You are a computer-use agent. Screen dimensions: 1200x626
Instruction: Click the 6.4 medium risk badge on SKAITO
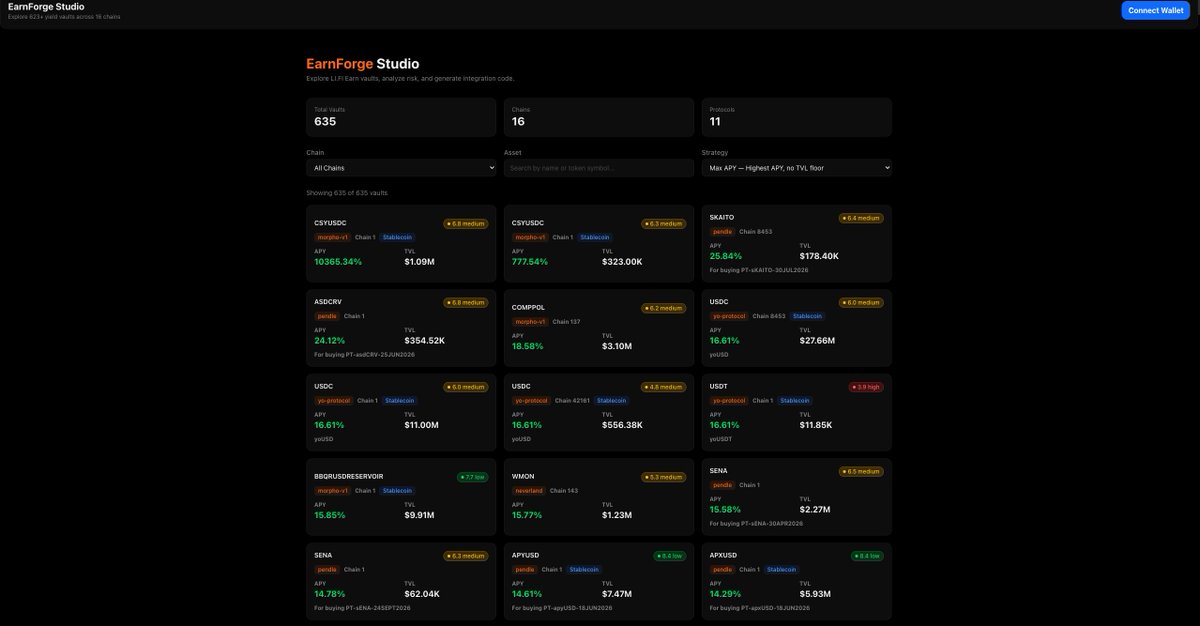861,217
